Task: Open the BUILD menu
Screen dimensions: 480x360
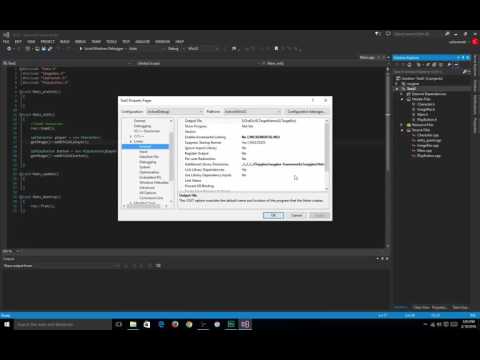Action: (x=65, y=42)
